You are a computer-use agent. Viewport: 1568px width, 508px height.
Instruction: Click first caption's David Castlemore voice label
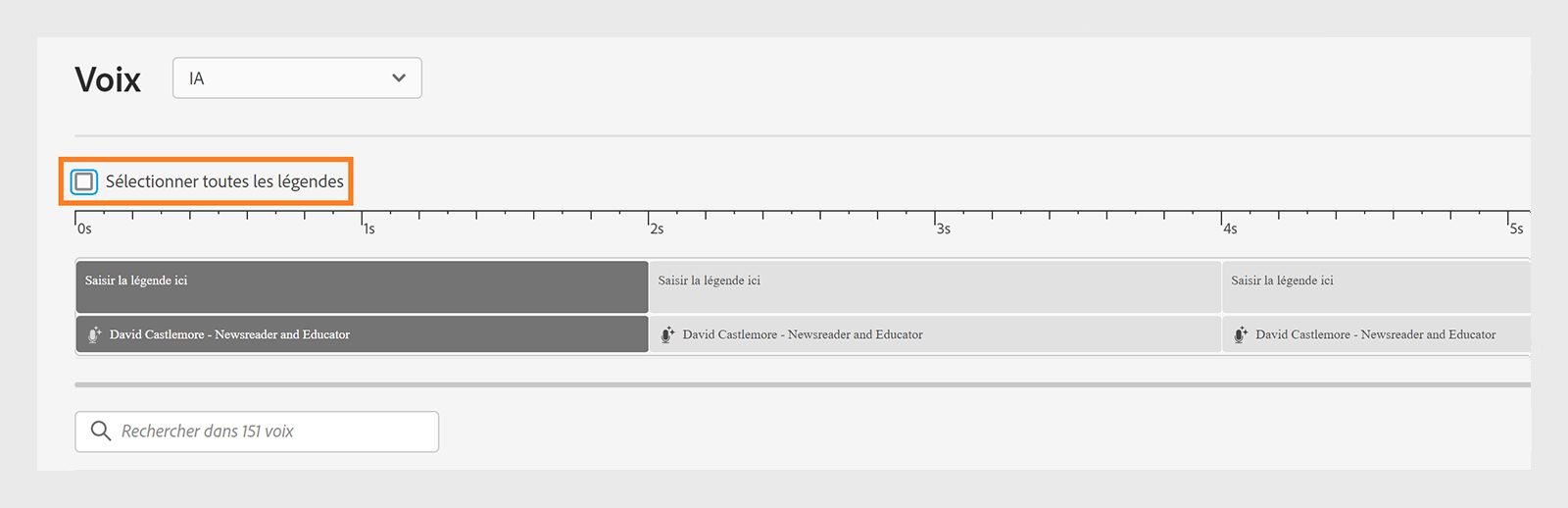tap(229, 334)
